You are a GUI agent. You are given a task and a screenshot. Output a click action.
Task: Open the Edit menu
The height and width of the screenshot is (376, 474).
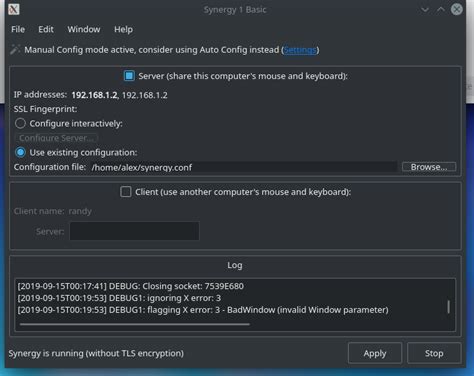(x=46, y=29)
